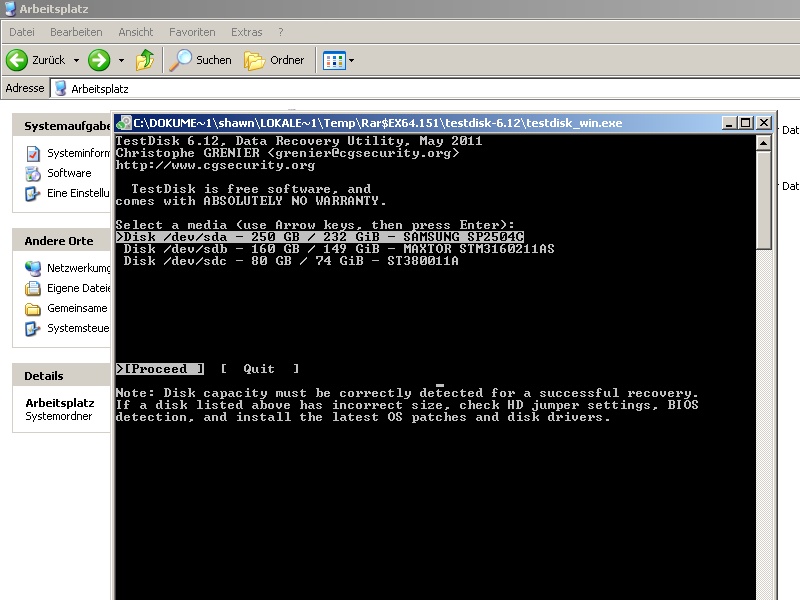Open Netzwerkumgebung link
Viewport: 800px width, 600px height.
pos(79,268)
